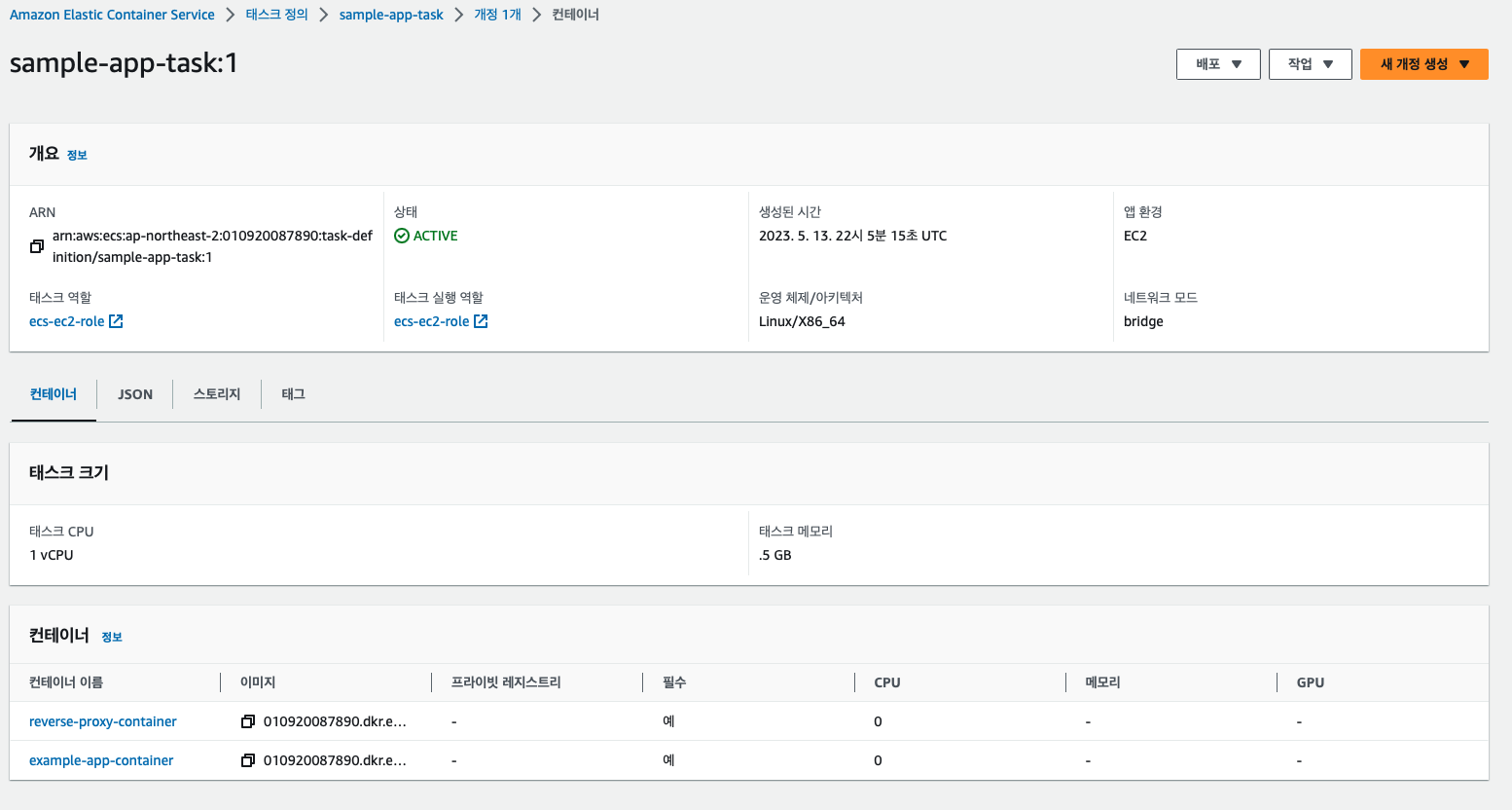This screenshot has width=1512, height=810.
Task: Click the 메모리 column header
Action: tap(1103, 682)
